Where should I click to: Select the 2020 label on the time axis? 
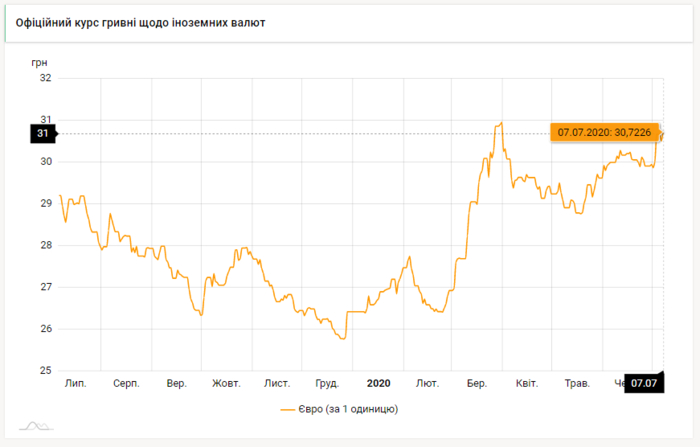[378, 383]
